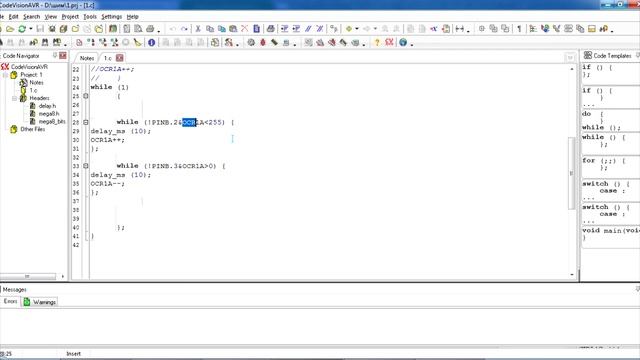Click the Code Navigator horizontal scrollbar
This screenshot has width=640, height=360.
(x=28, y=276)
